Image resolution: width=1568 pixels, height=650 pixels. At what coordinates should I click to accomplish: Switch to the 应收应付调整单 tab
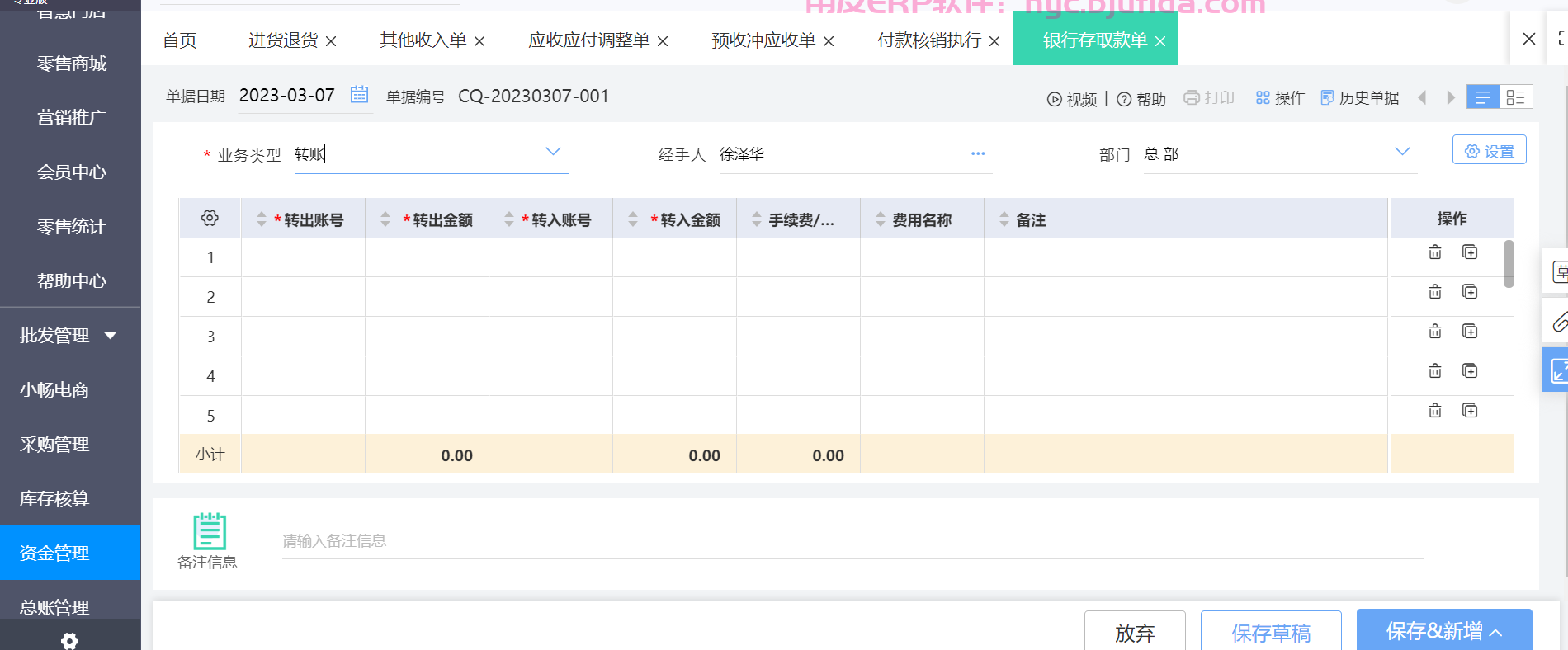pyautogui.click(x=589, y=40)
